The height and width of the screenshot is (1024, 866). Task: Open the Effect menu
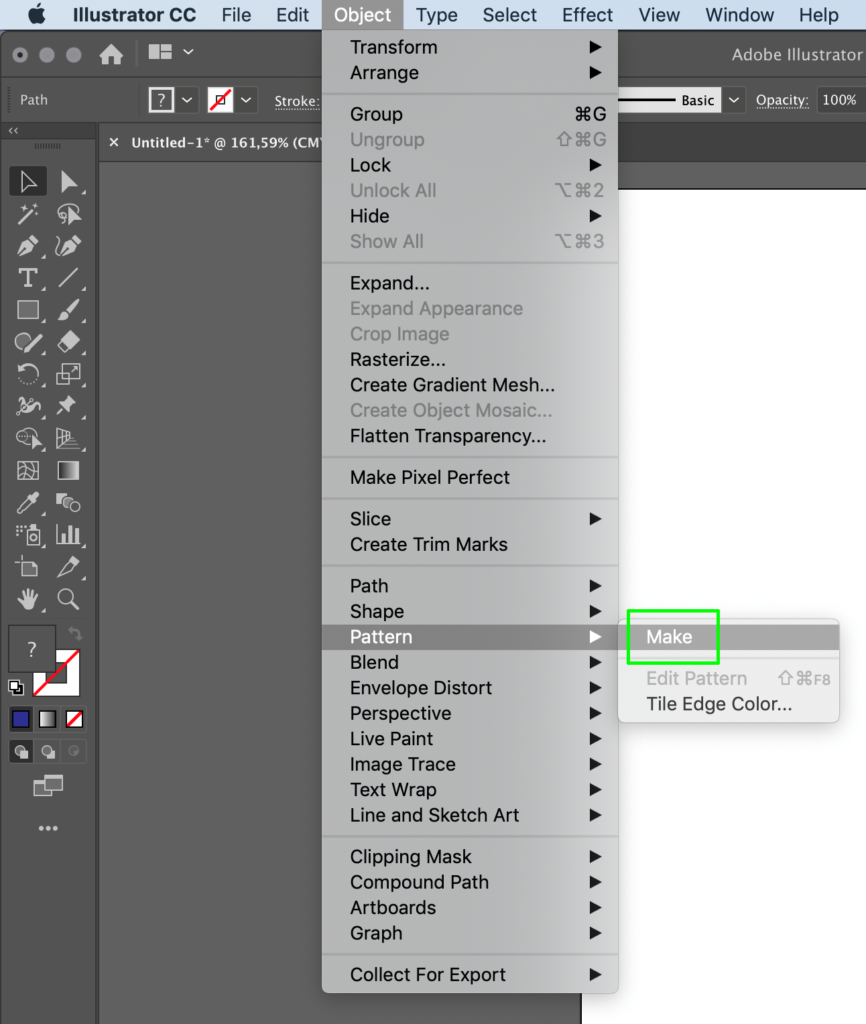(x=587, y=15)
